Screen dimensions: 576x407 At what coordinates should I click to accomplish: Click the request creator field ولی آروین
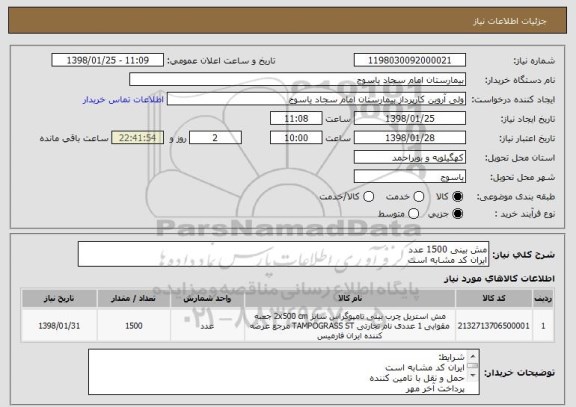(x=316, y=99)
